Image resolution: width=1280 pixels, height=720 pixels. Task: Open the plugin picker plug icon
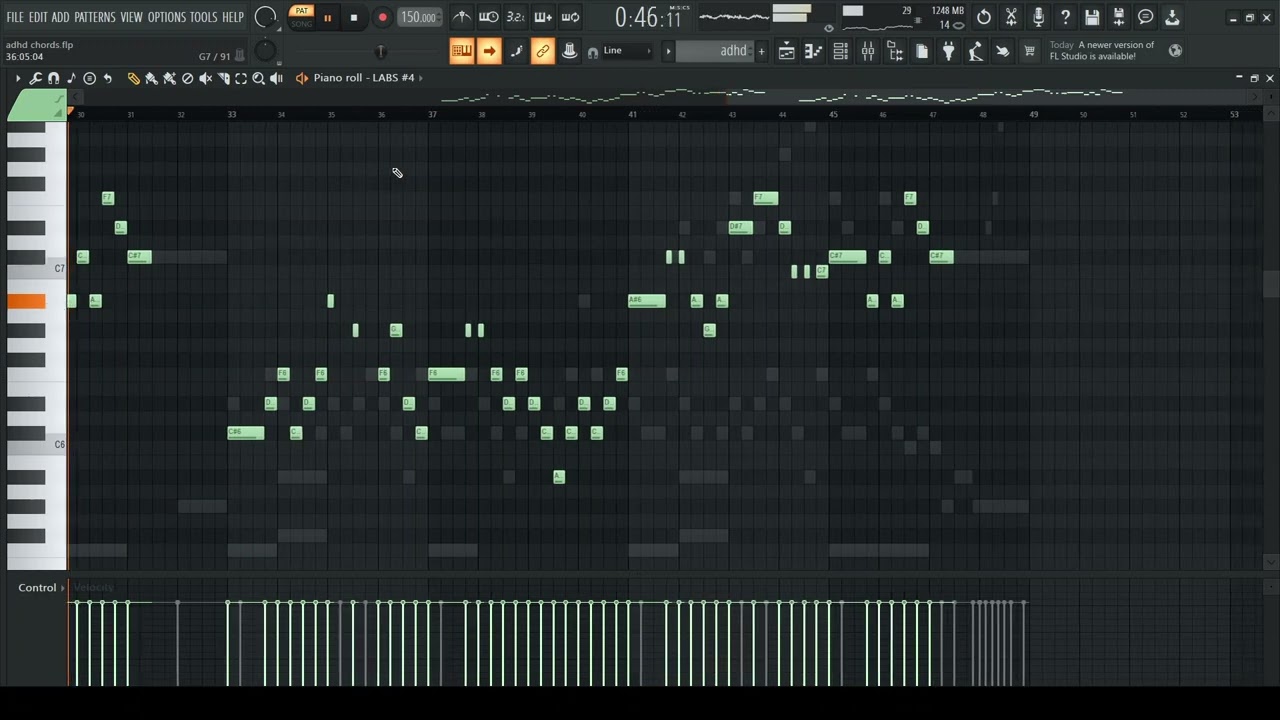(949, 51)
